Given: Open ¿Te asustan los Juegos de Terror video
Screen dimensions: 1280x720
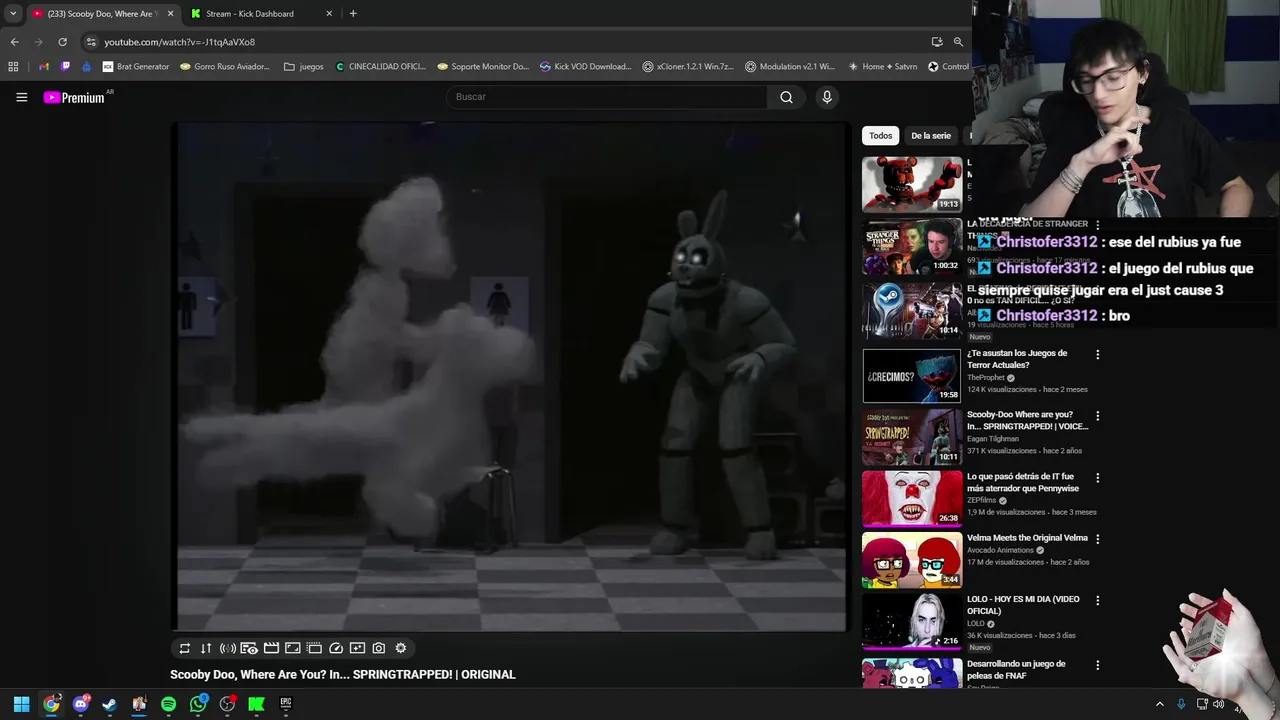Looking at the screenshot, I should click(1017, 359).
